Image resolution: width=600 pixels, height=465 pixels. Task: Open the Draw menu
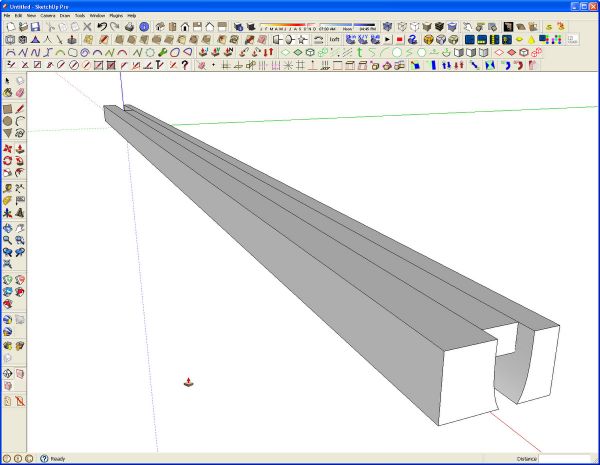[x=65, y=16]
